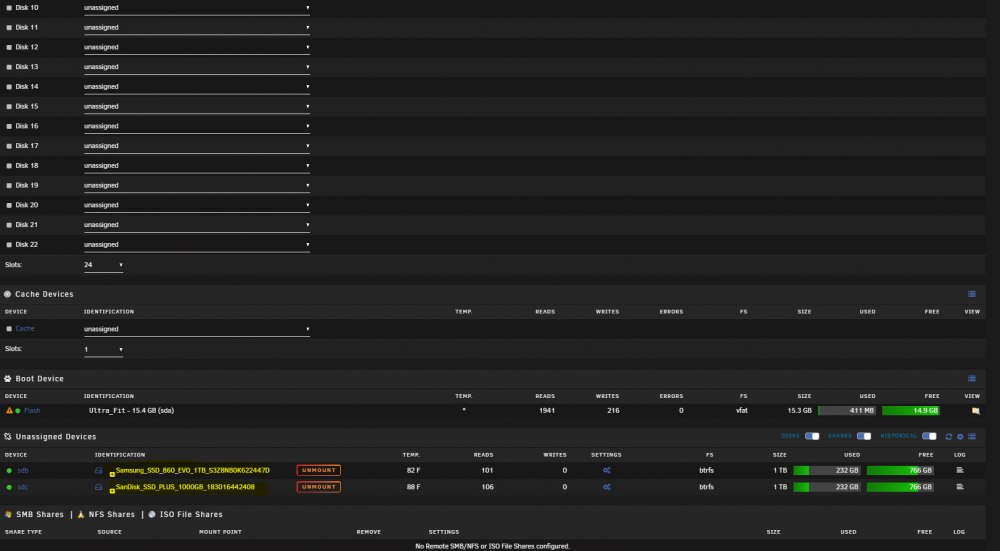This screenshot has height=551, width=1000.
Task: Click the Unassigned Devices list view icon
Action: (x=971, y=437)
